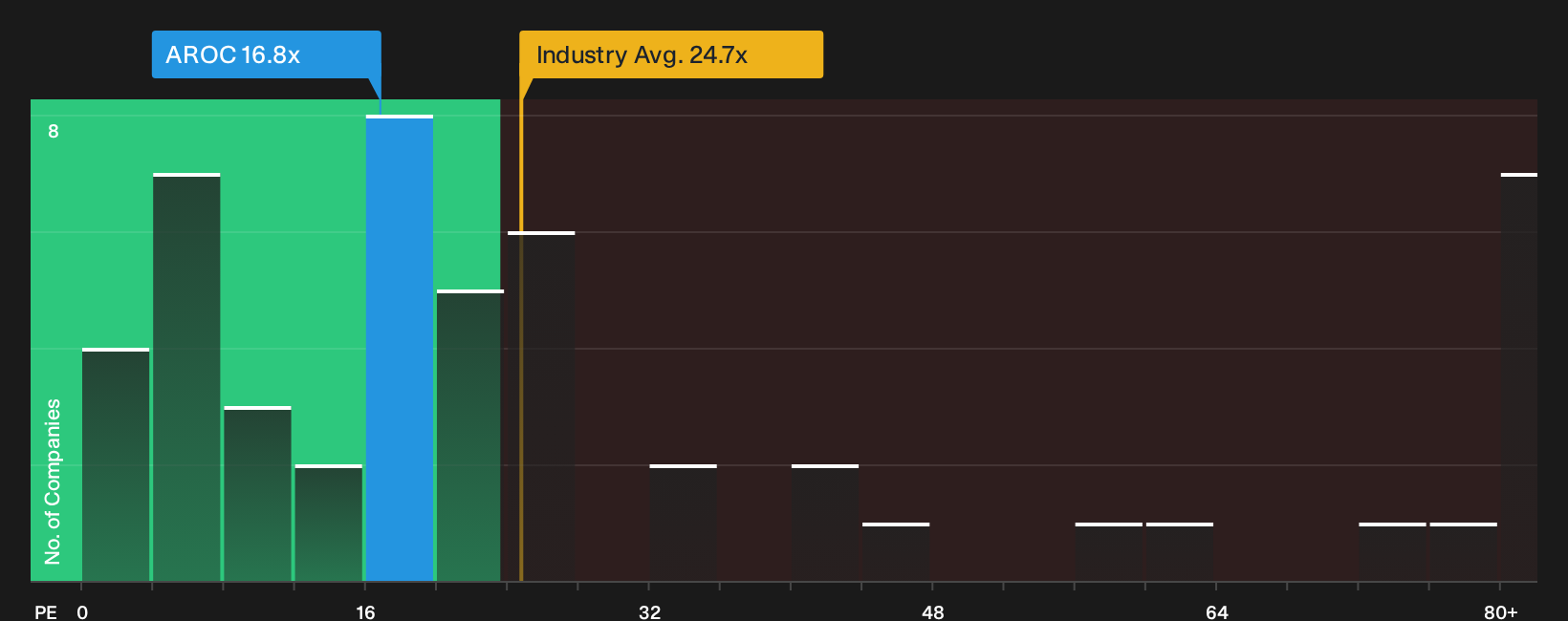Select the 80+ bar at the chart edge

(1519, 377)
